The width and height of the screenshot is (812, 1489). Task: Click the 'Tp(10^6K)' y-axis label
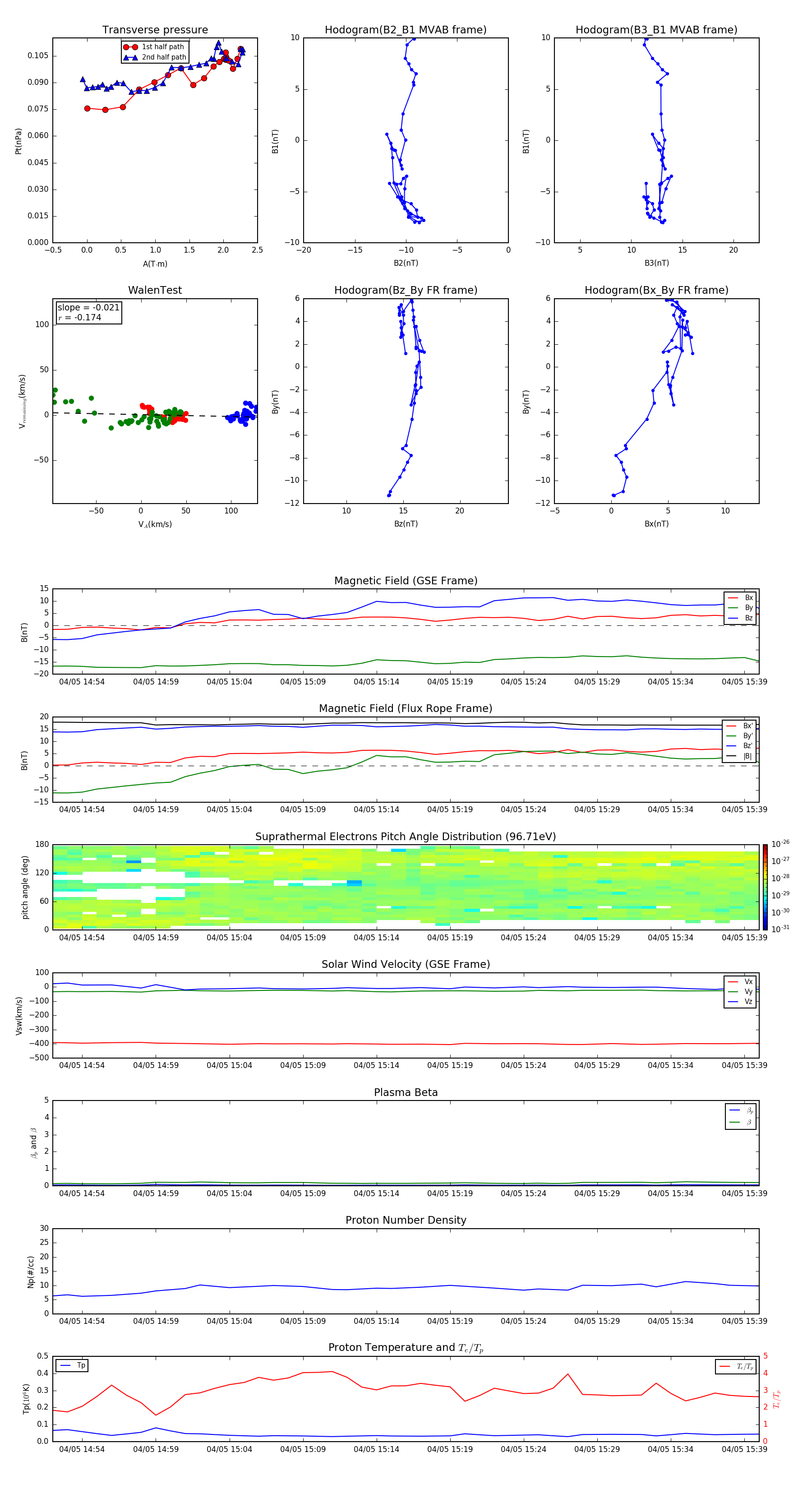(26, 1399)
